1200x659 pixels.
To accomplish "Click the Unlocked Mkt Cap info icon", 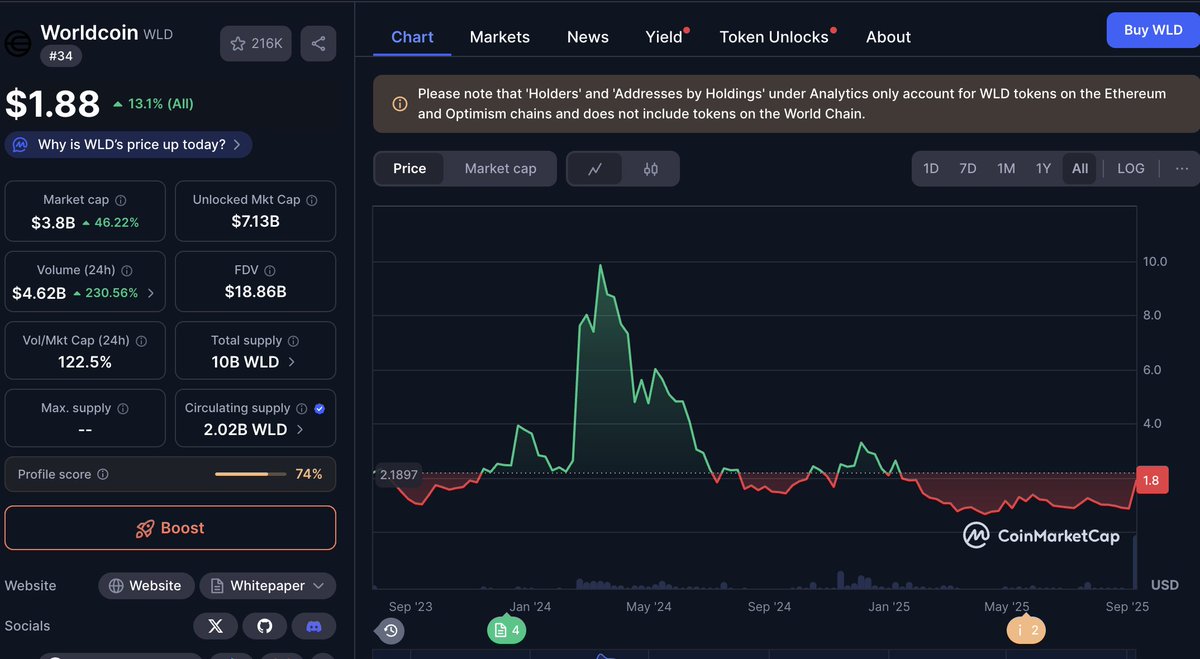I will 312,200.
